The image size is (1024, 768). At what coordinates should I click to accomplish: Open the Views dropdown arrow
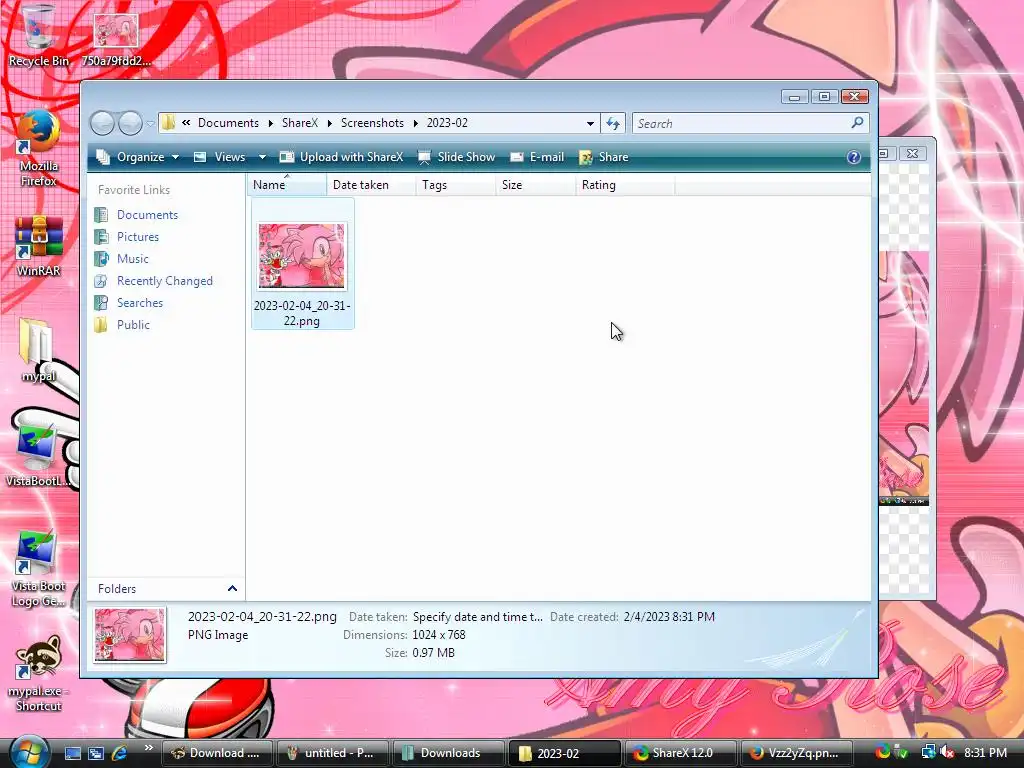262,157
